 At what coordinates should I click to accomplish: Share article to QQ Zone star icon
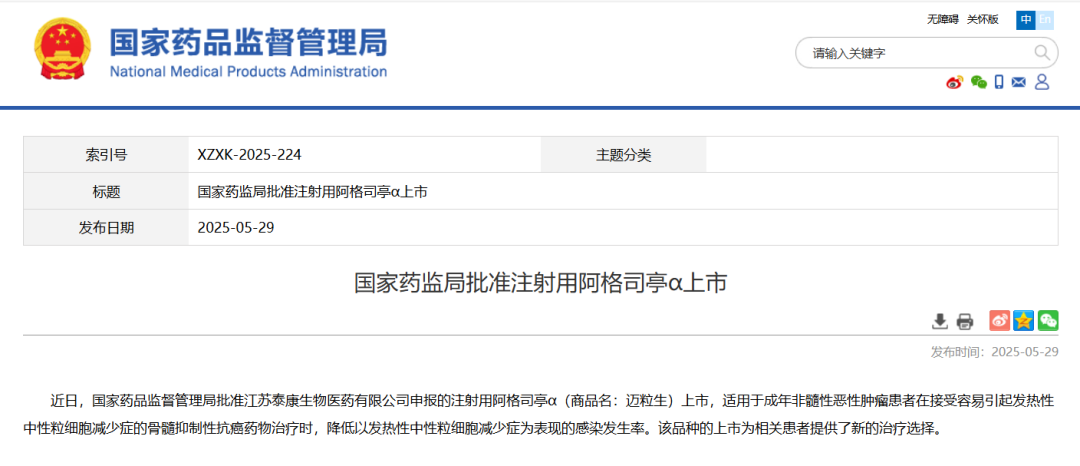click(x=1024, y=320)
